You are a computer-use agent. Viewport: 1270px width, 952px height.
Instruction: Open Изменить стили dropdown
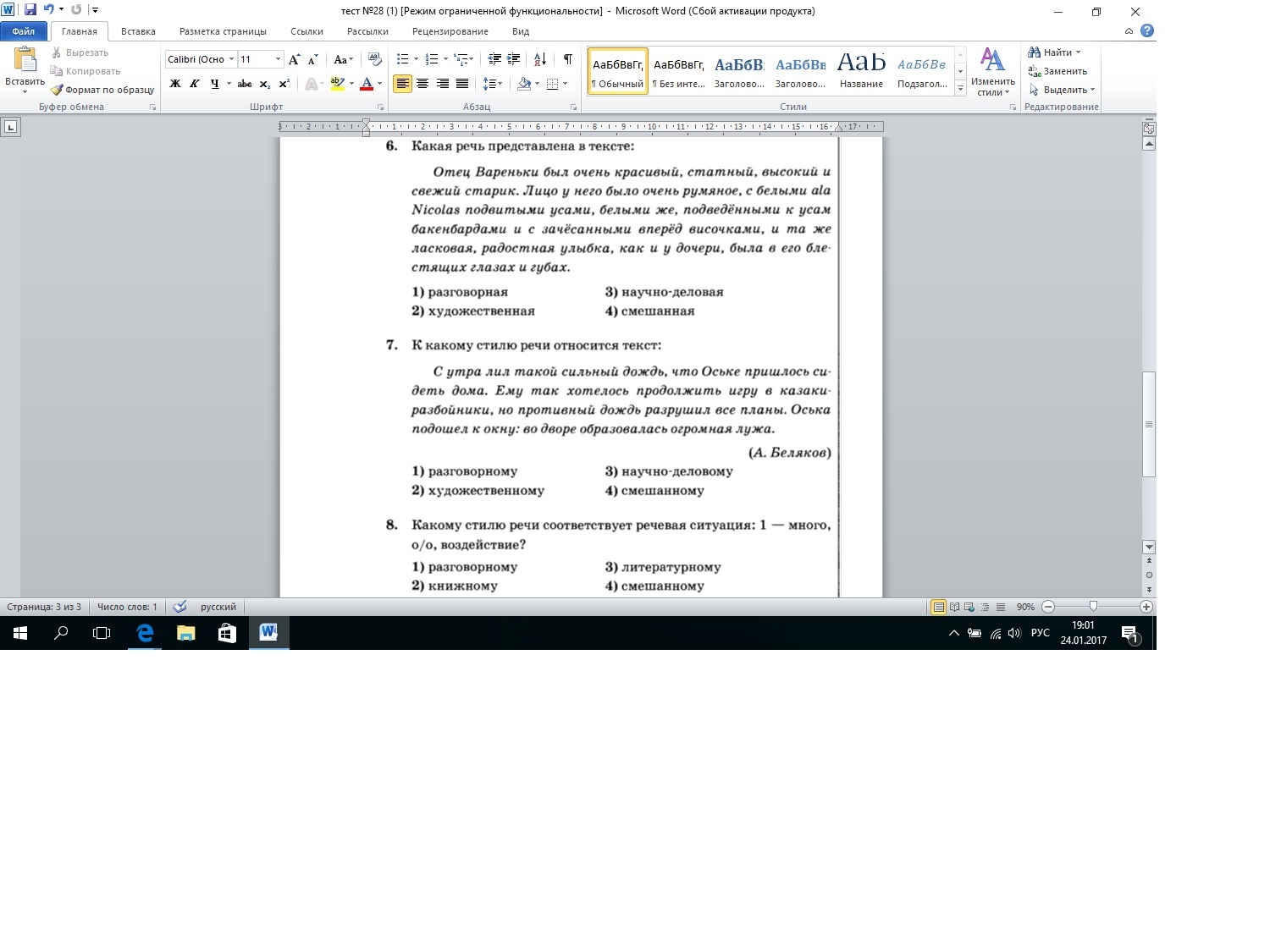click(992, 72)
